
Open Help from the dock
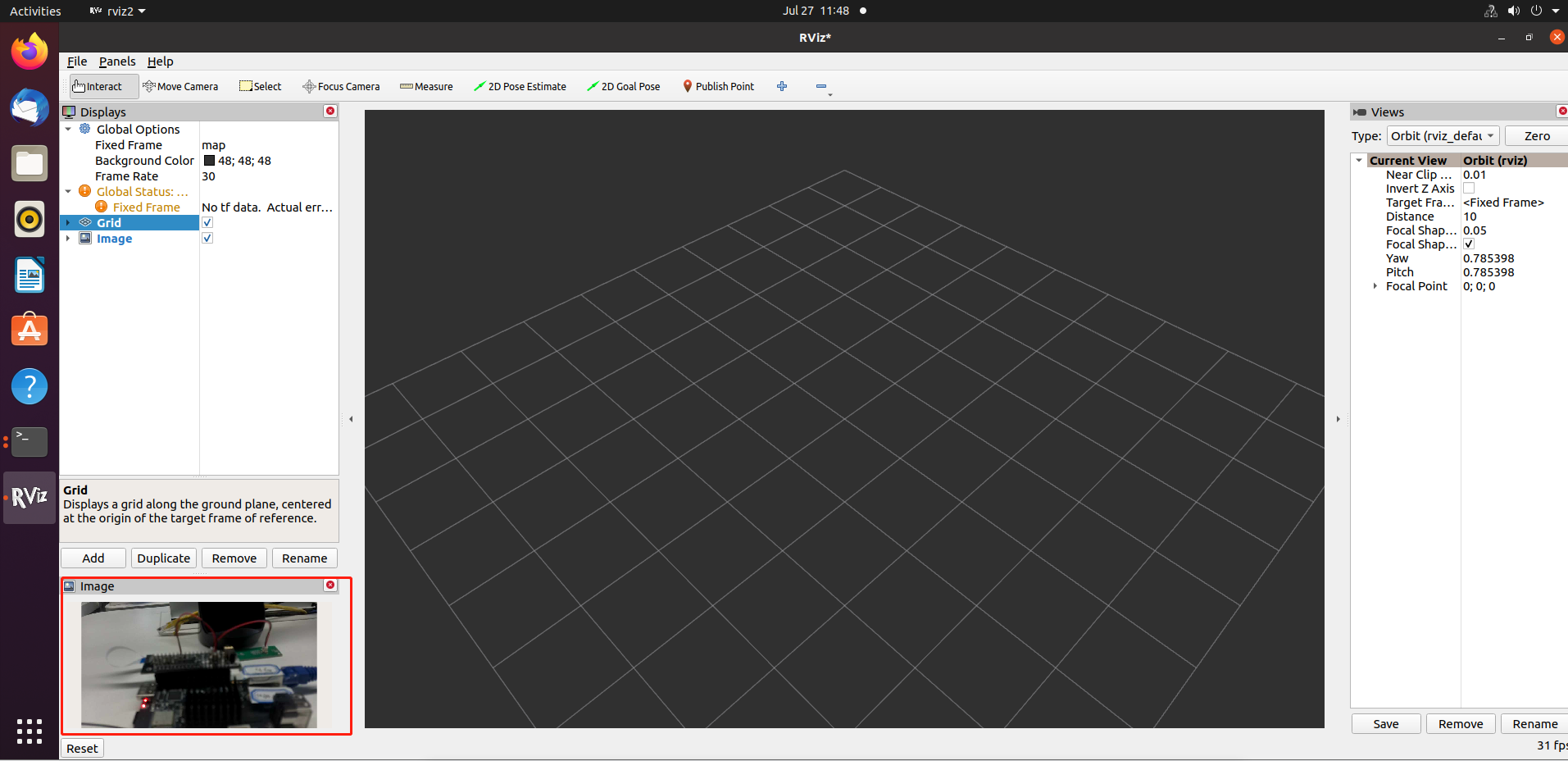point(30,386)
